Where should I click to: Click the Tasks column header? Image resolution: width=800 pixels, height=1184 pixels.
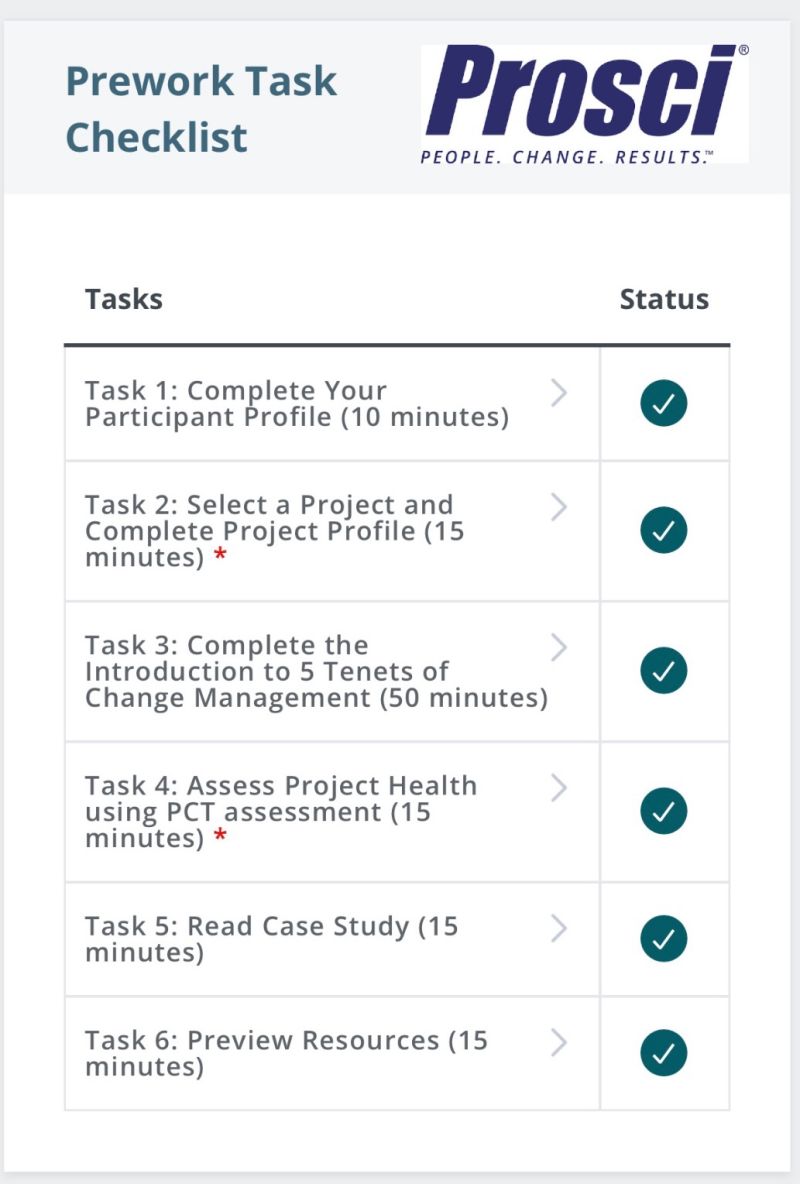[x=124, y=299]
